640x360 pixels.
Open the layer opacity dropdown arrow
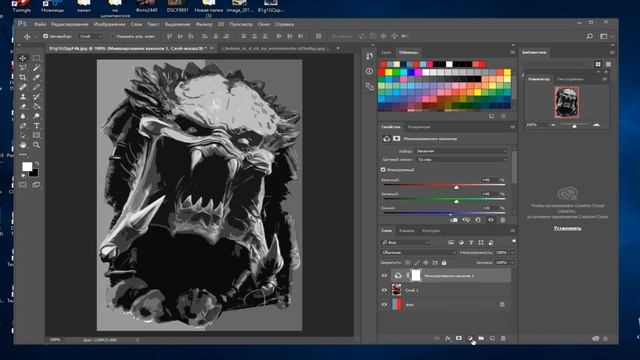click(512, 253)
